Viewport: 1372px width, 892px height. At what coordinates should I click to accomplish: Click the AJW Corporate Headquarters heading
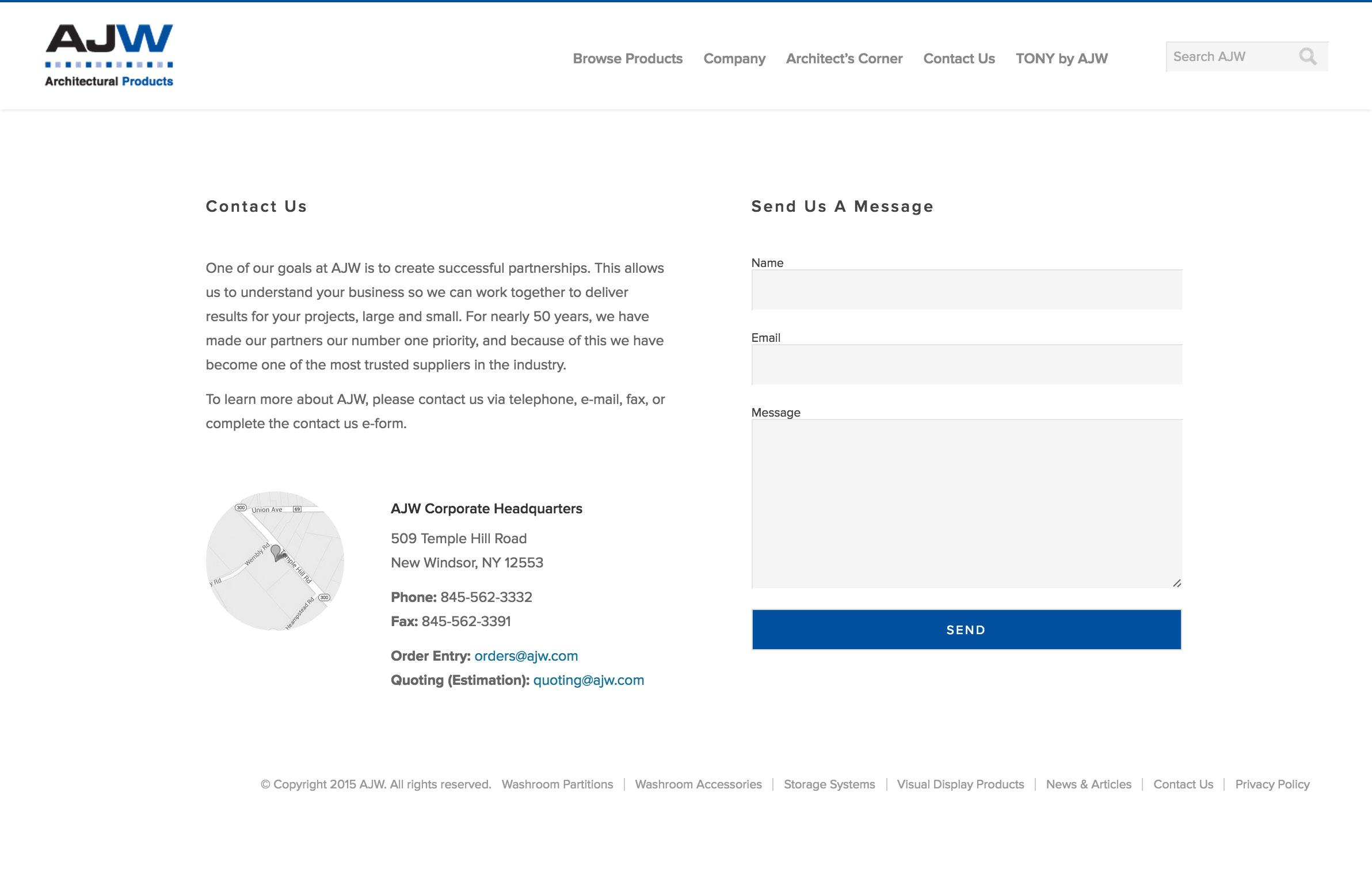486,509
